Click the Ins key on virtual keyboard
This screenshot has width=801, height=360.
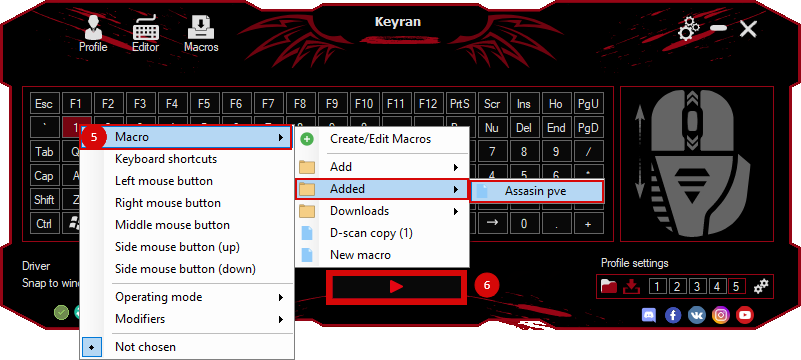(x=524, y=104)
